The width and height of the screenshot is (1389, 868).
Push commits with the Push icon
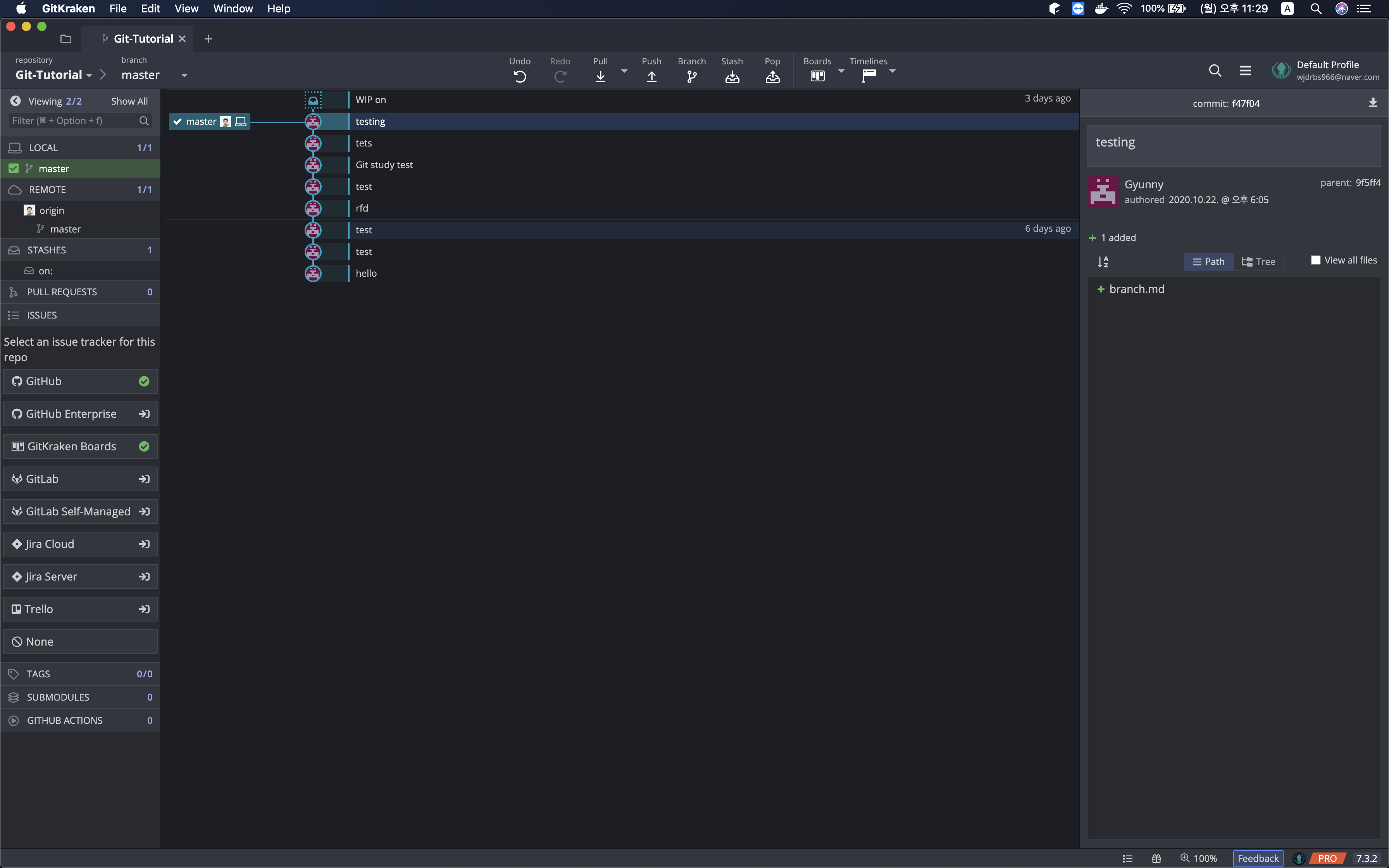651,76
